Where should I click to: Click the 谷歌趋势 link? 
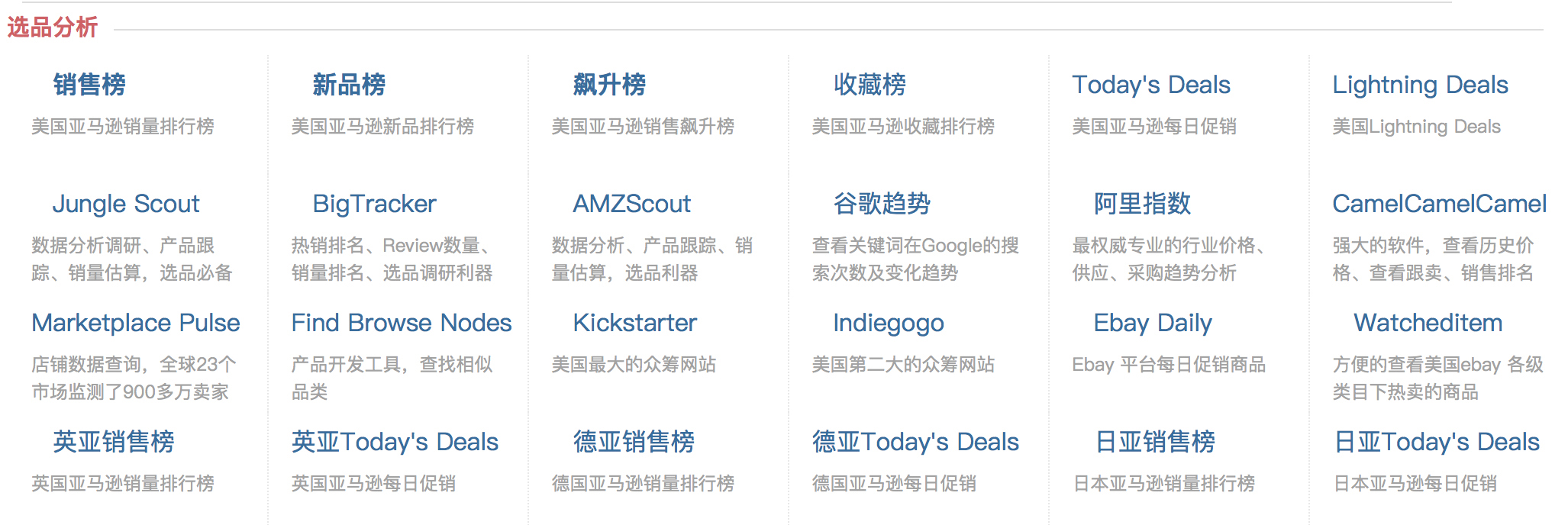(x=882, y=204)
